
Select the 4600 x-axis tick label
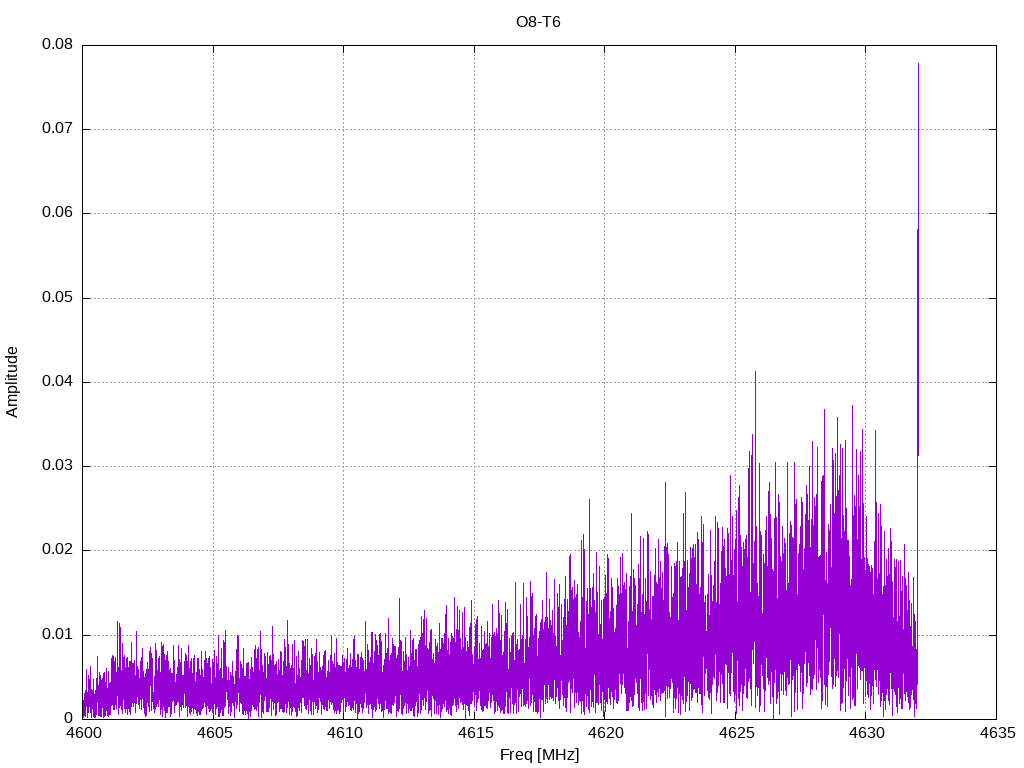coord(82,735)
